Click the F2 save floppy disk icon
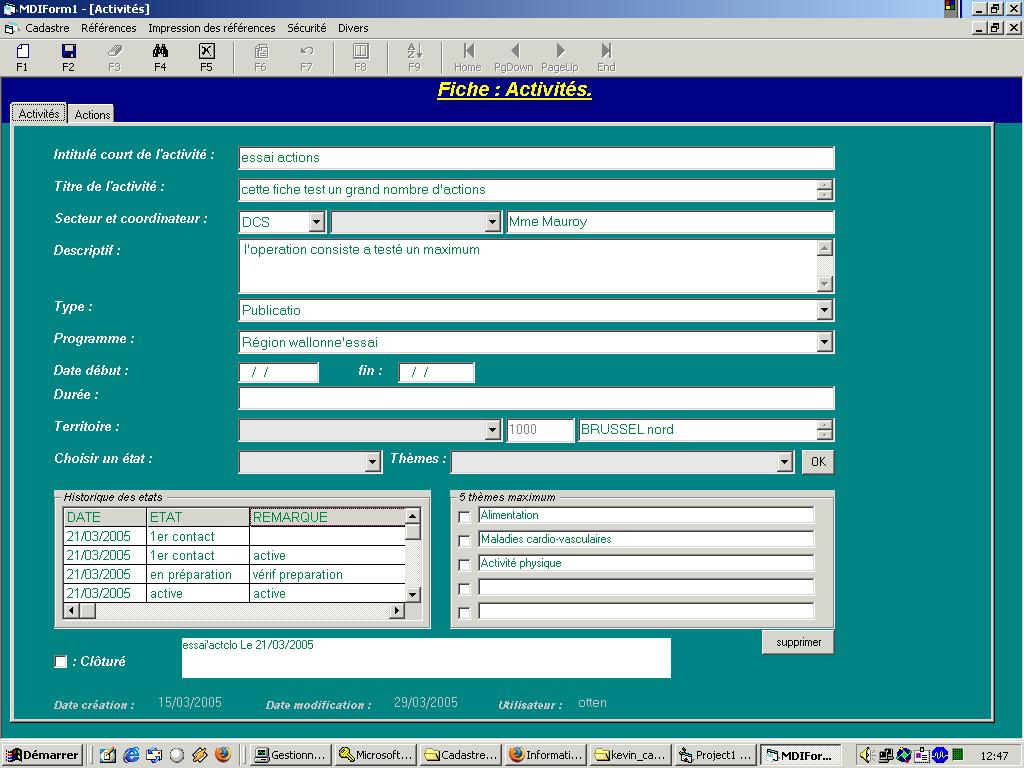1024x768 pixels. click(68, 52)
